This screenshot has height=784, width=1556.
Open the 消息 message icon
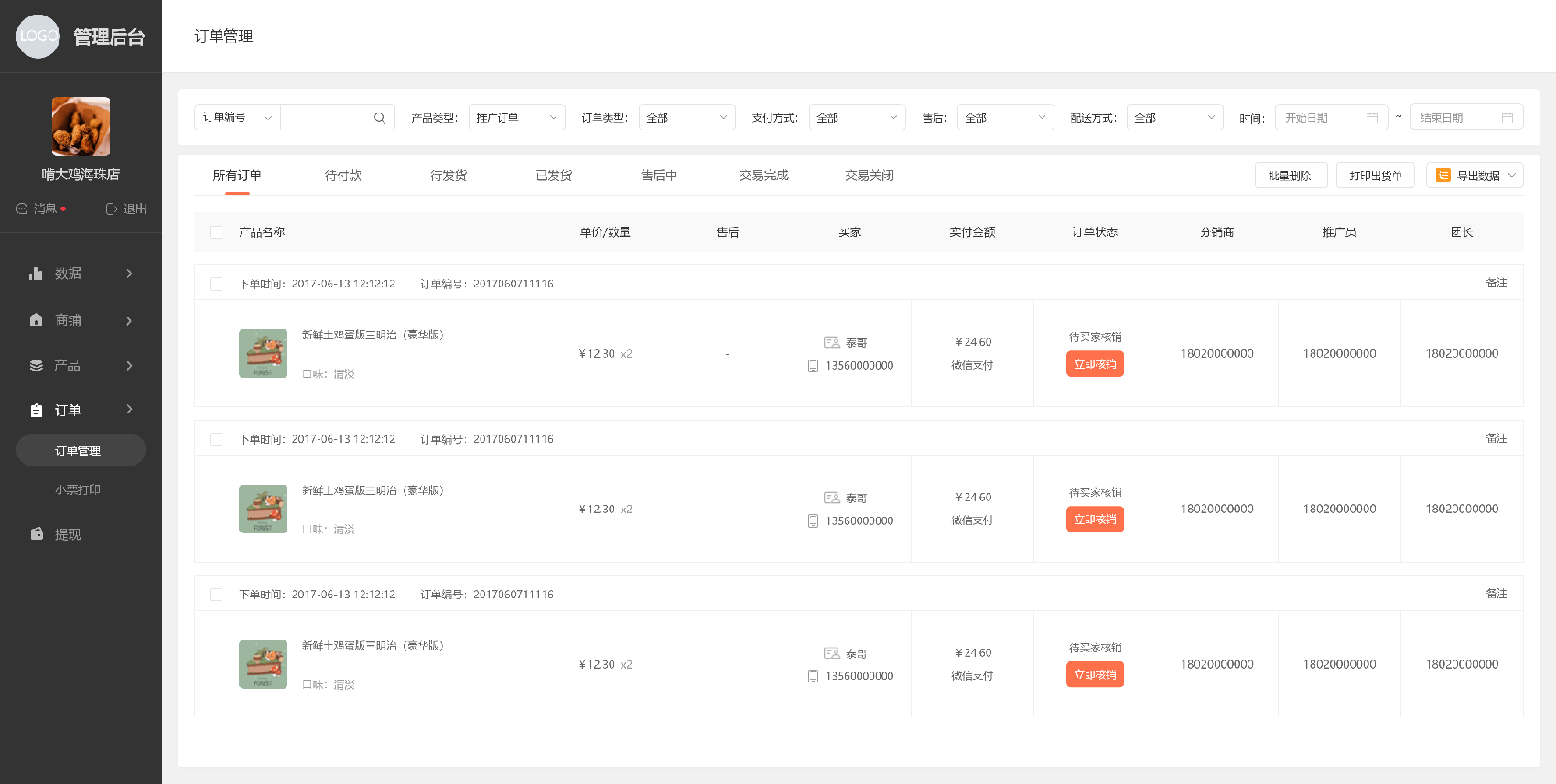[22, 209]
